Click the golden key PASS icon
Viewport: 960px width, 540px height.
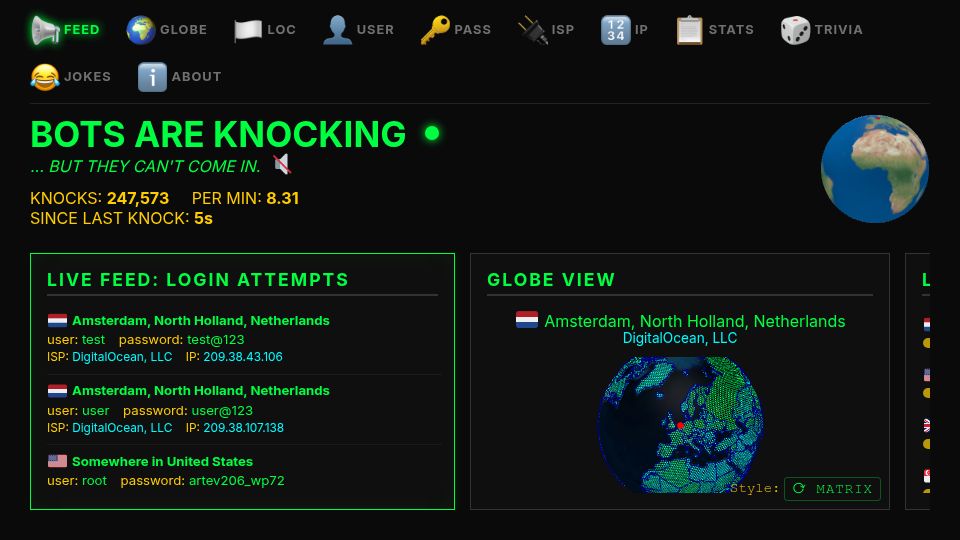point(435,30)
